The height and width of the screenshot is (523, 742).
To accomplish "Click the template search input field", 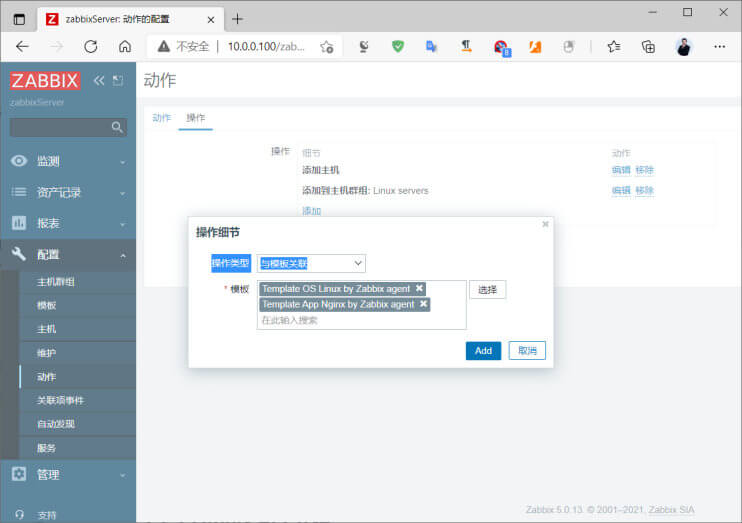I will tap(362, 320).
